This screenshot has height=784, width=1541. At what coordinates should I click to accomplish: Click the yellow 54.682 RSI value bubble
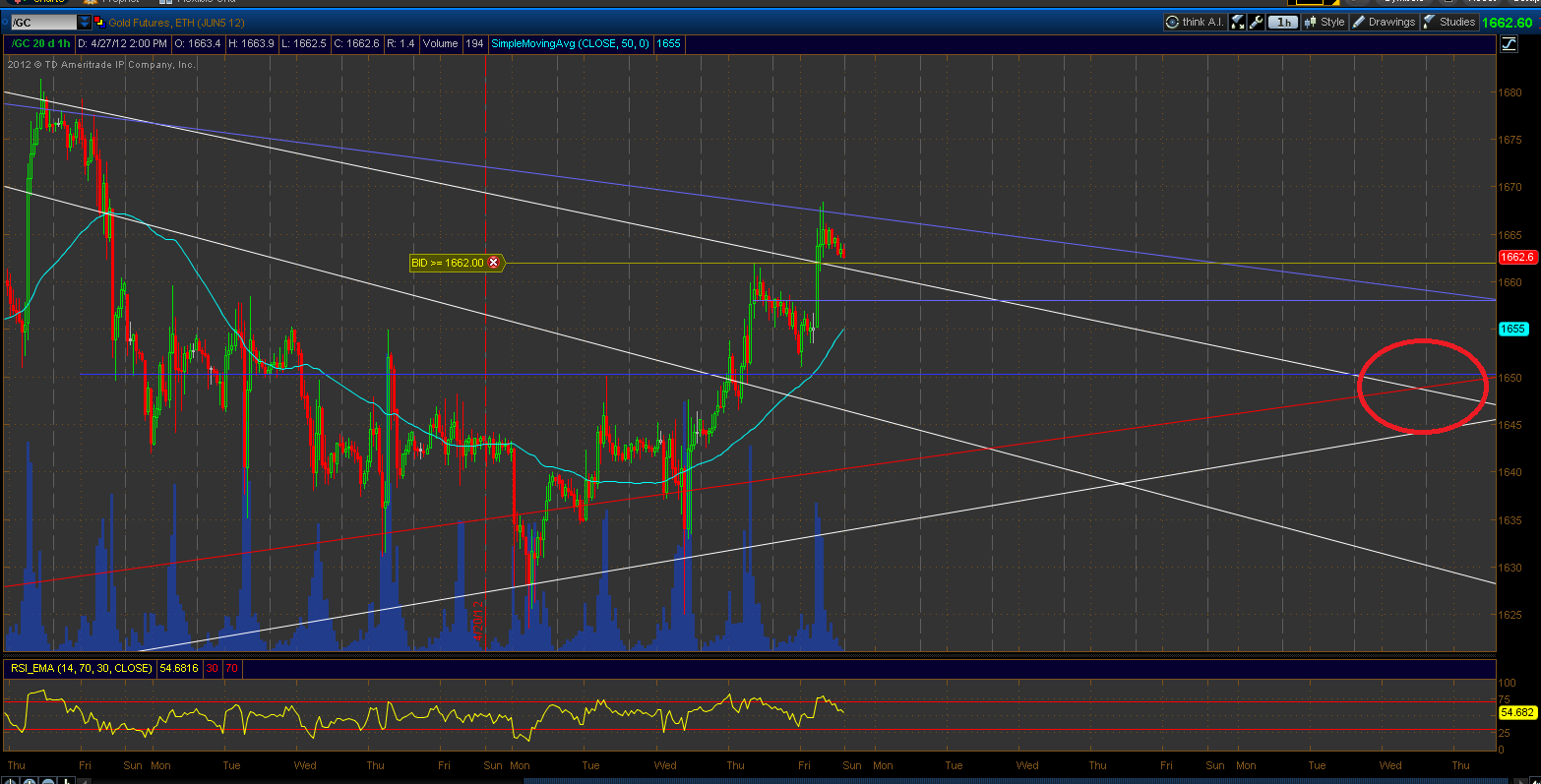click(x=1517, y=711)
